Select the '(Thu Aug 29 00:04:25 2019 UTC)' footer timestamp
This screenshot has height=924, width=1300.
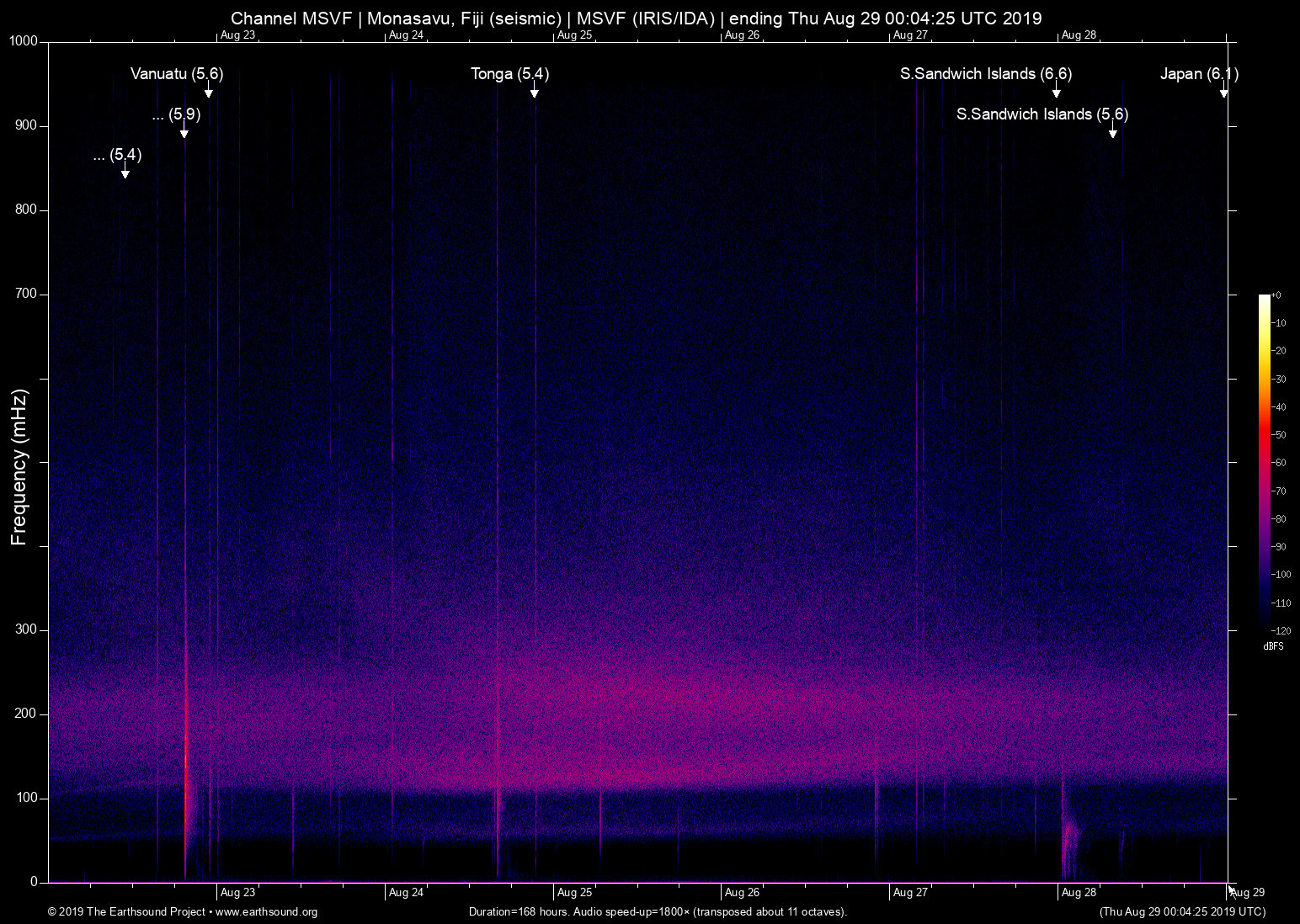point(1182,912)
